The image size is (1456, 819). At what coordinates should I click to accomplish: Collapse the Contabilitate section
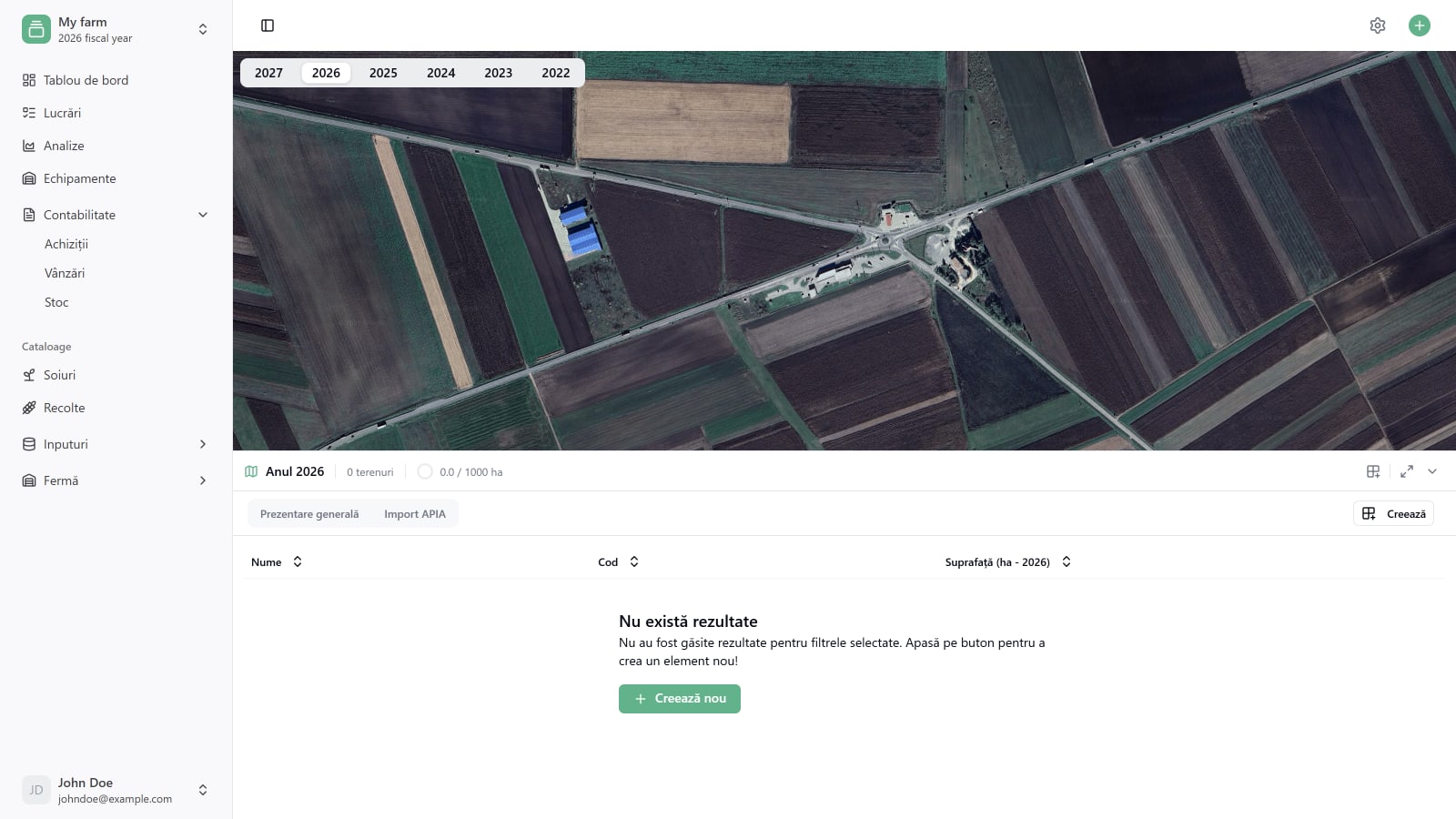click(x=203, y=215)
